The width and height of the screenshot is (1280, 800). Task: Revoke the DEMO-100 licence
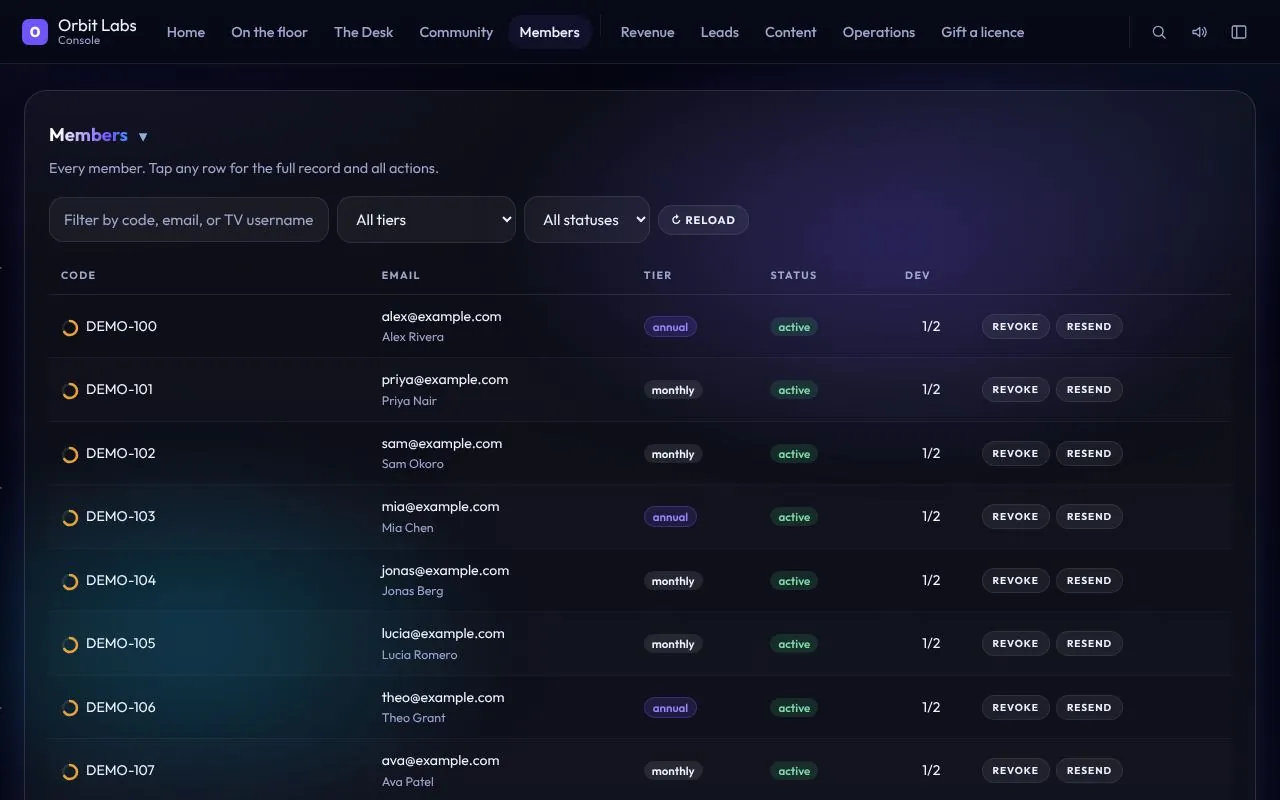coord(1015,326)
